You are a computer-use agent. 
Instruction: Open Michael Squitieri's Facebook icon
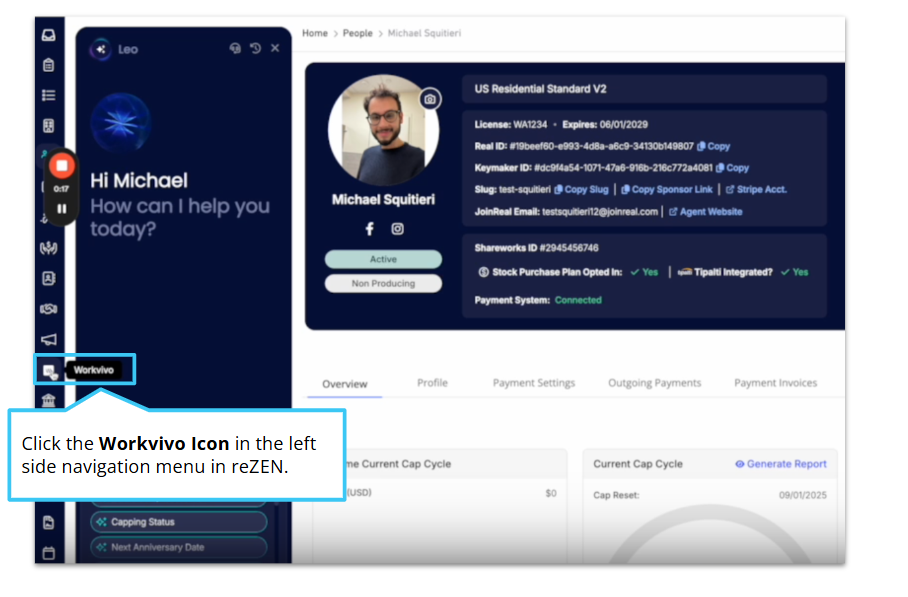pyautogui.click(x=369, y=229)
